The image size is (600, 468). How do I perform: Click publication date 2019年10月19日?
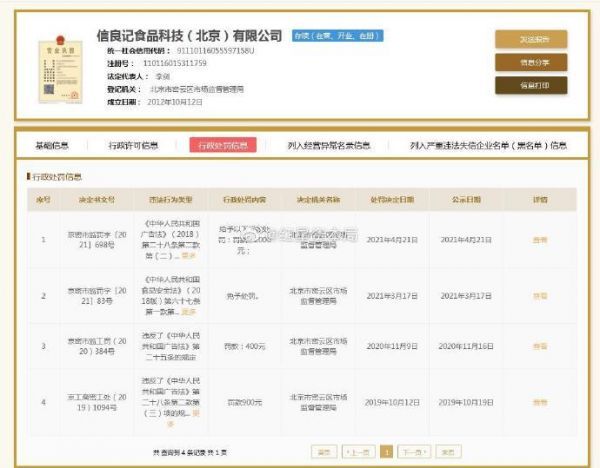466,402
